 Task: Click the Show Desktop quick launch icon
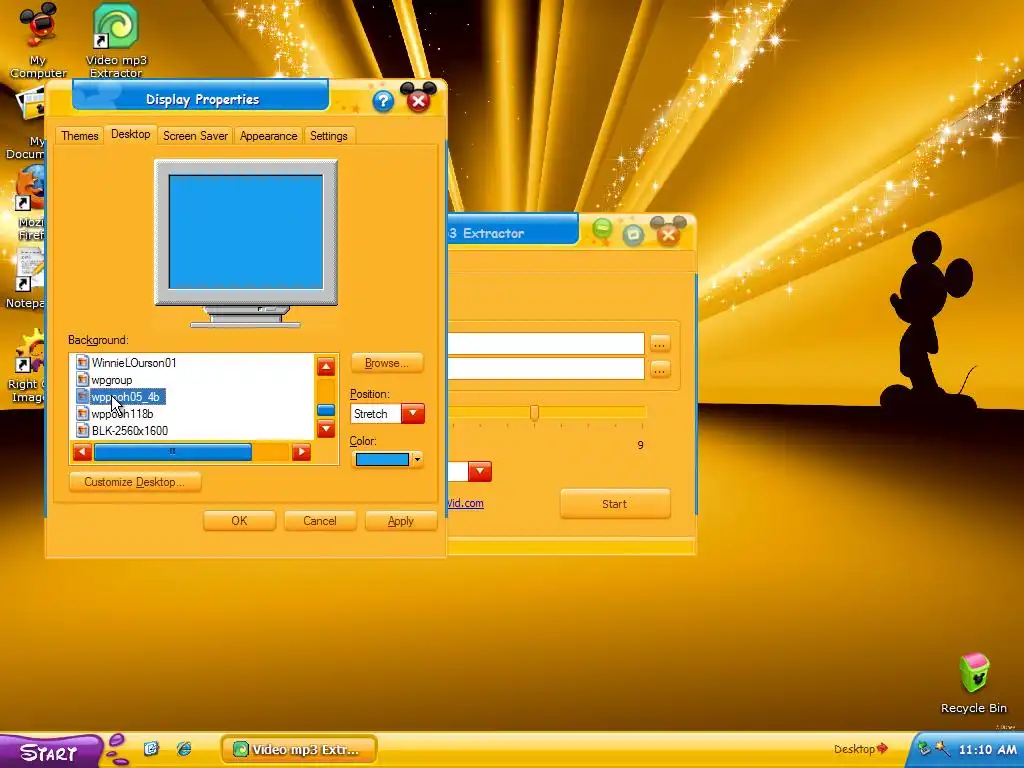(152, 748)
